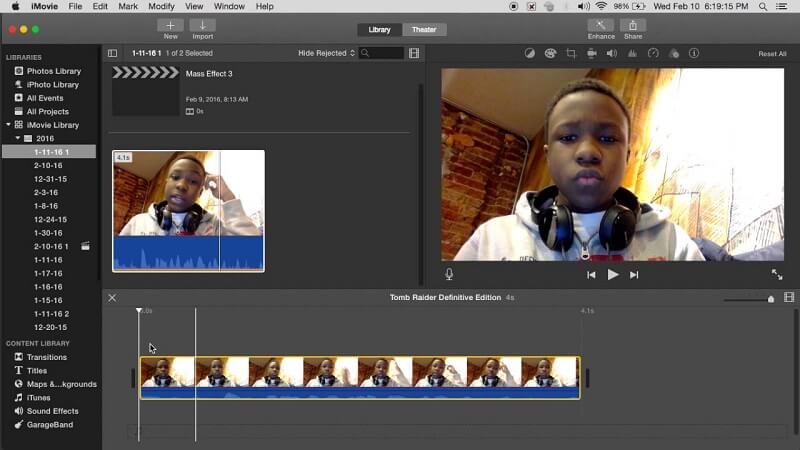The image size is (800, 450).
Task: Toggle the browser filmstrip clip appearance button
Action: 414,53
